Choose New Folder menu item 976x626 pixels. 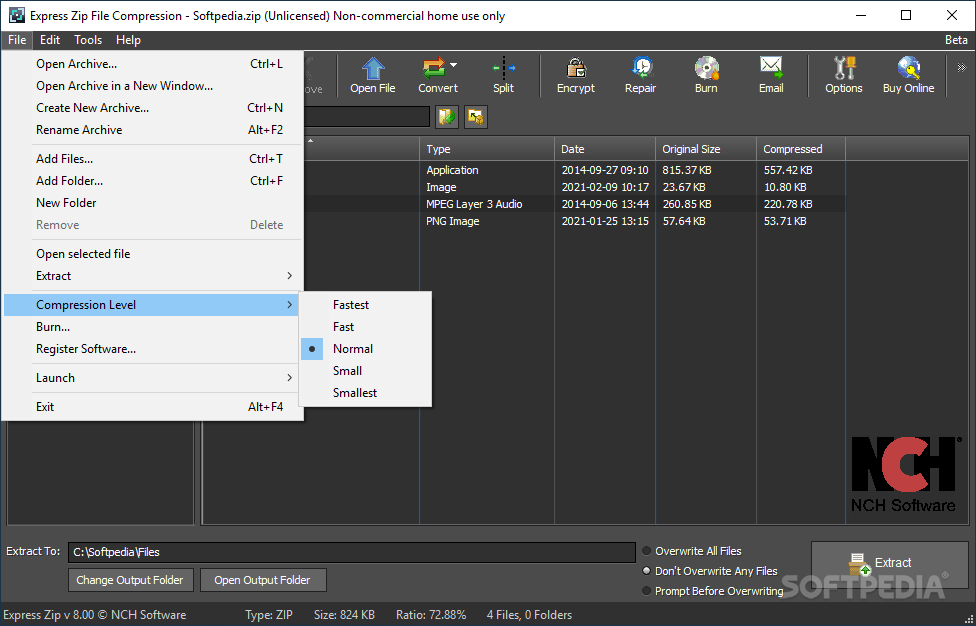pyautogui.click(x=152, y=203)
